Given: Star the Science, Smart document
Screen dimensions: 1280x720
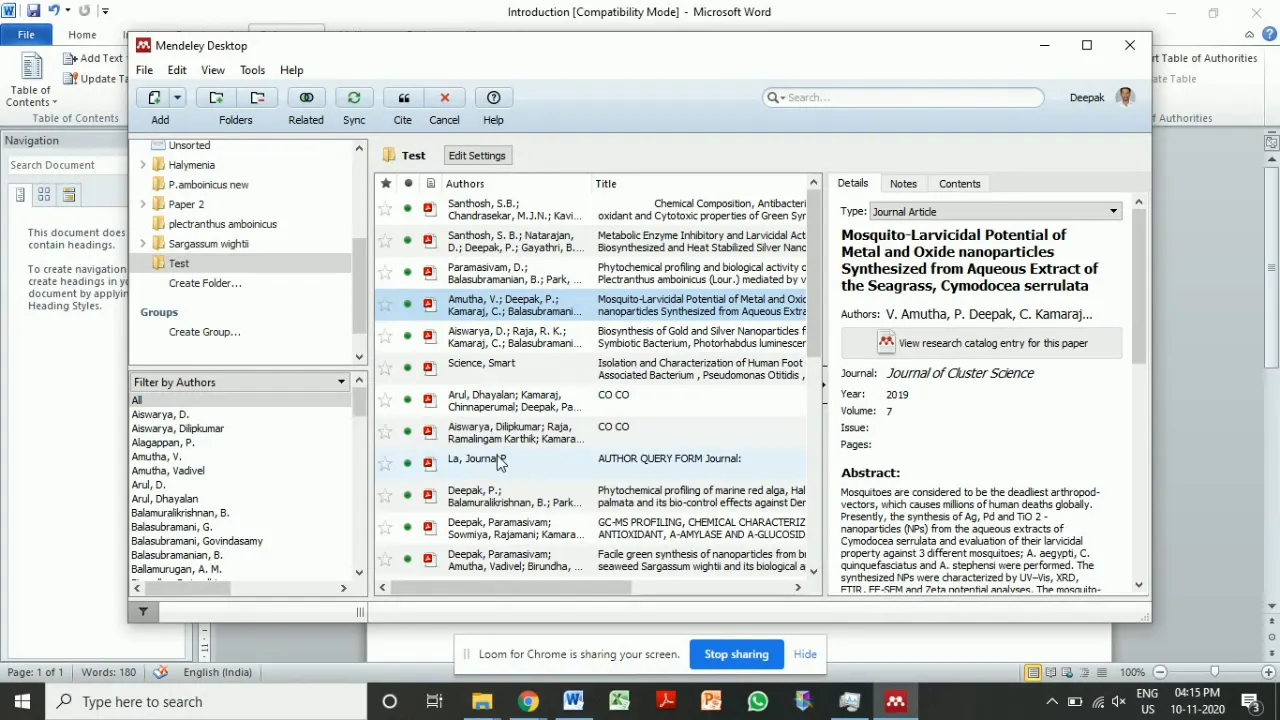Looking at the screenshot, I should [385, 368].
